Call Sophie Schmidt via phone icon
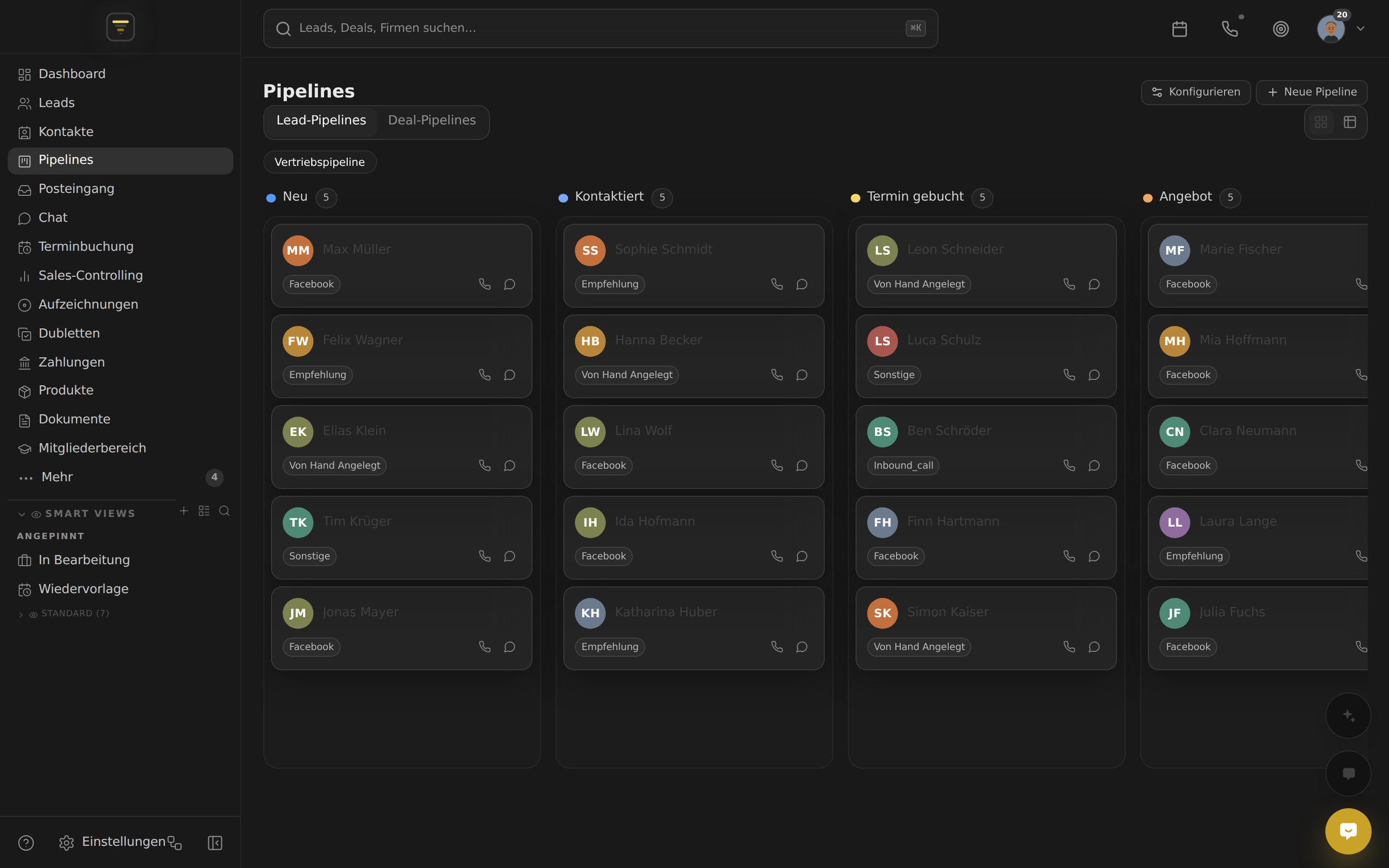This screenshot has height=868, width=1389. (776, 284)
